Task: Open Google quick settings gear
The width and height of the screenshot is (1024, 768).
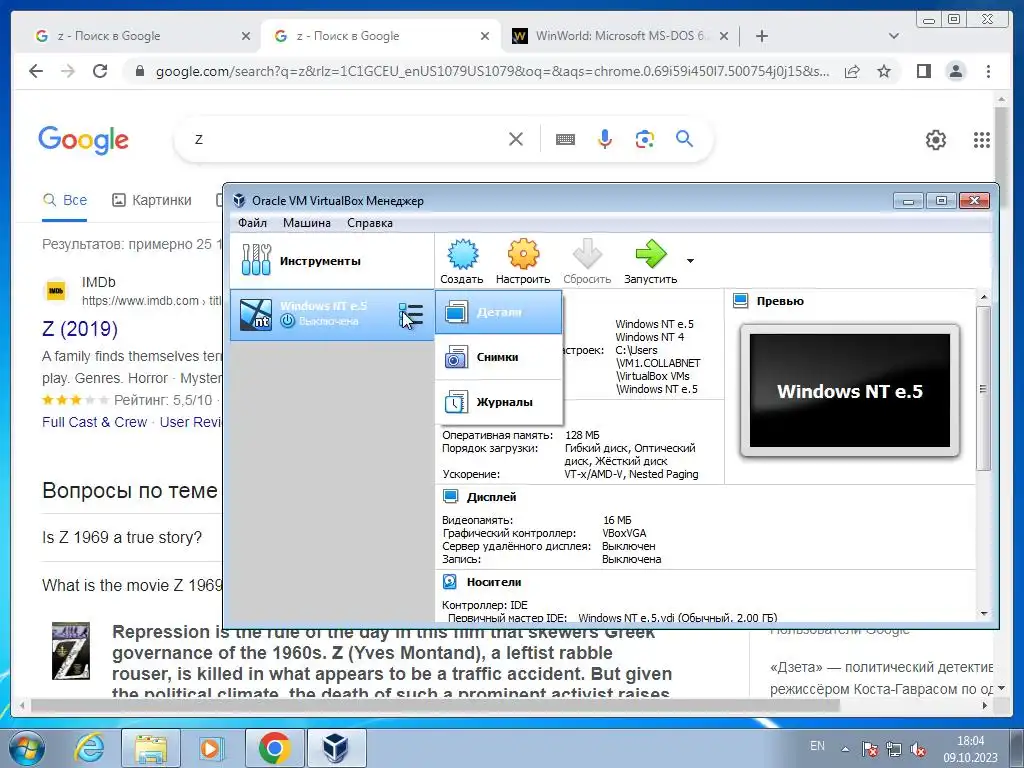Action: (x=936, y=140)
